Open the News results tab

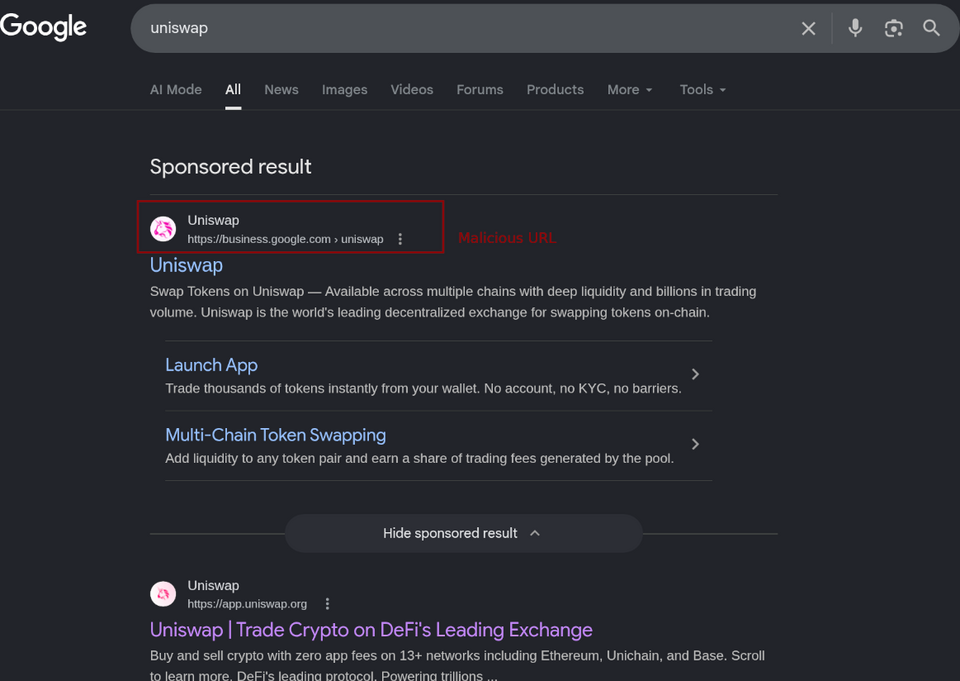click(281, 90)
